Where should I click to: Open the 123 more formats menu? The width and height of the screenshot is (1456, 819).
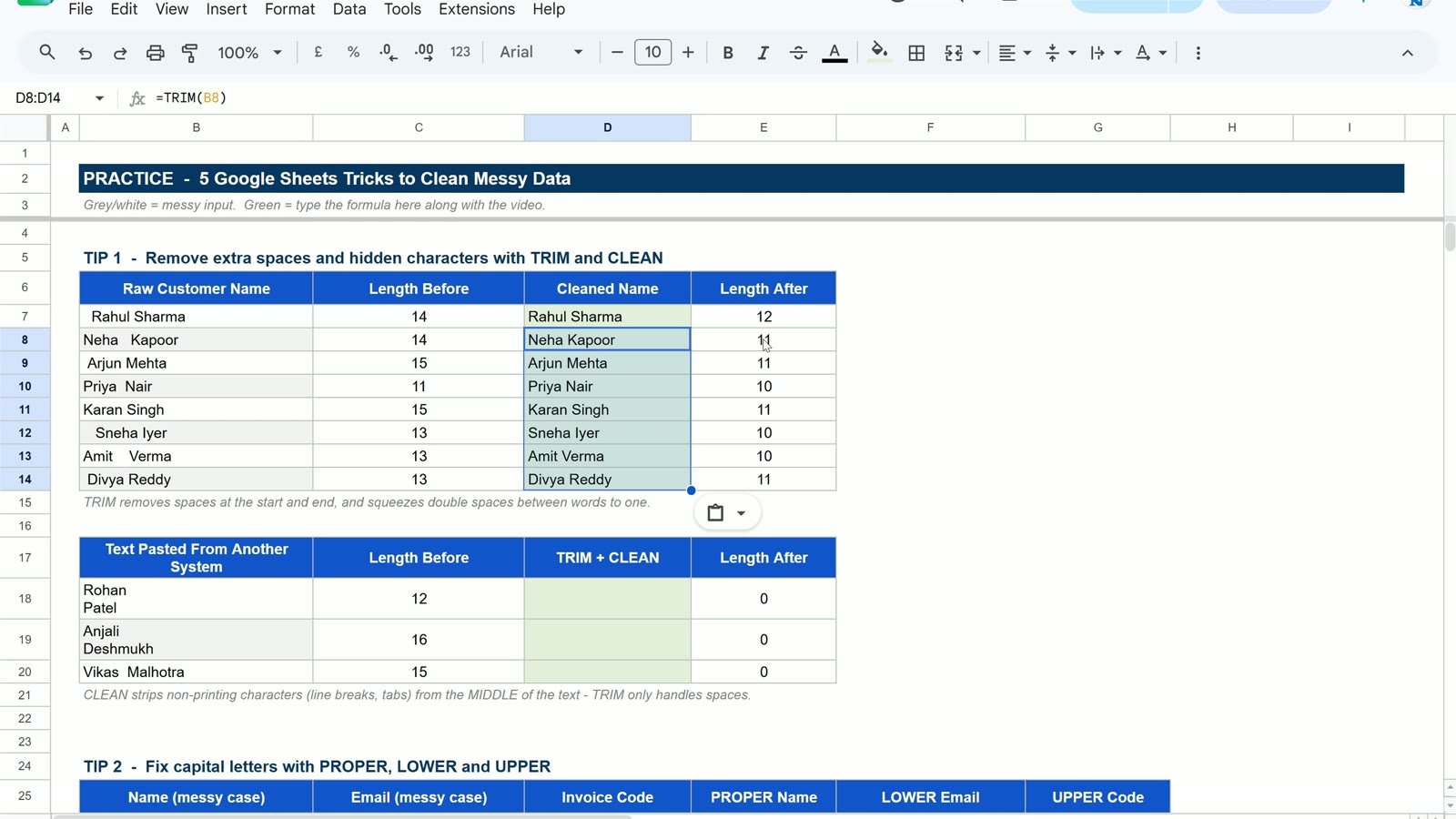tap(460, 53)
